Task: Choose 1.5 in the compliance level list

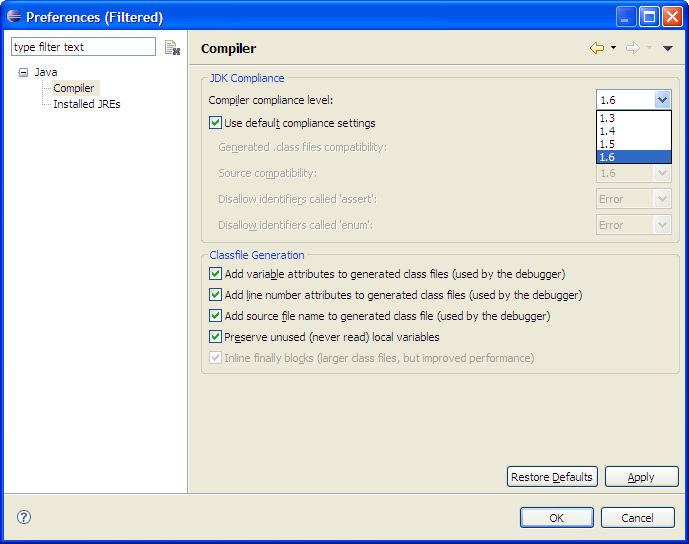Action: pos(634,144)
